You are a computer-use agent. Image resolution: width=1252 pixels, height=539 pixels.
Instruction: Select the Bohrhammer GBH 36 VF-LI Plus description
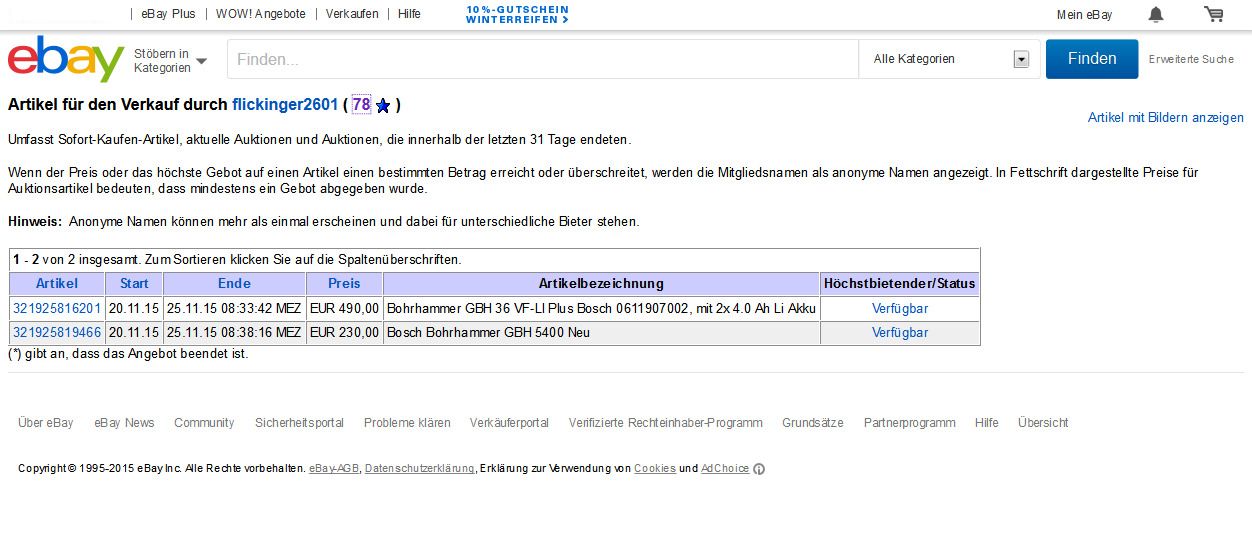tap(601, 308)
